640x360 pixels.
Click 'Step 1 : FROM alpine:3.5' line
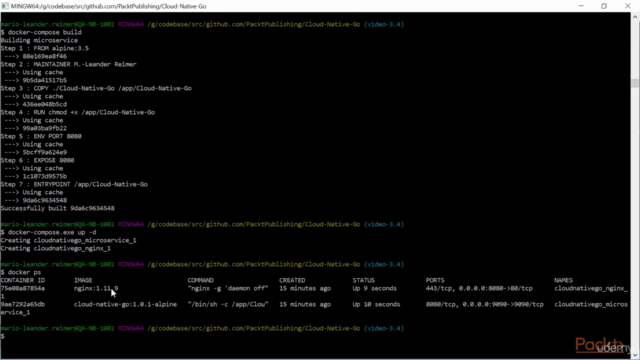pyautogui.click(x=44, y=48)
